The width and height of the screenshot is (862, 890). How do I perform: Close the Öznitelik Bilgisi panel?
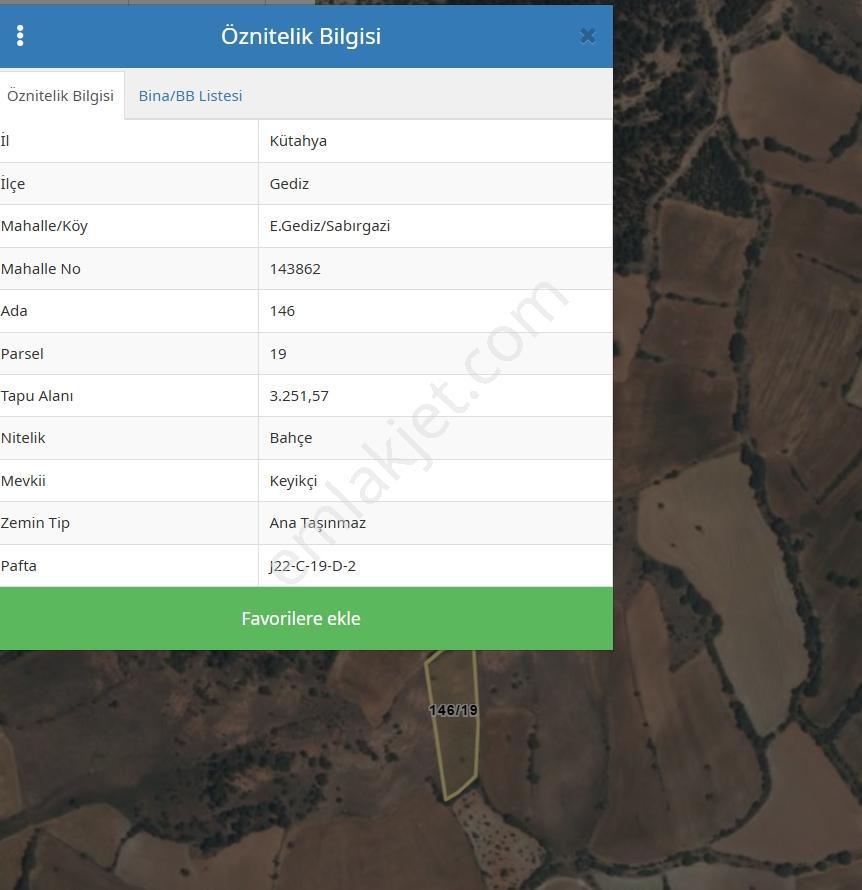587,36
